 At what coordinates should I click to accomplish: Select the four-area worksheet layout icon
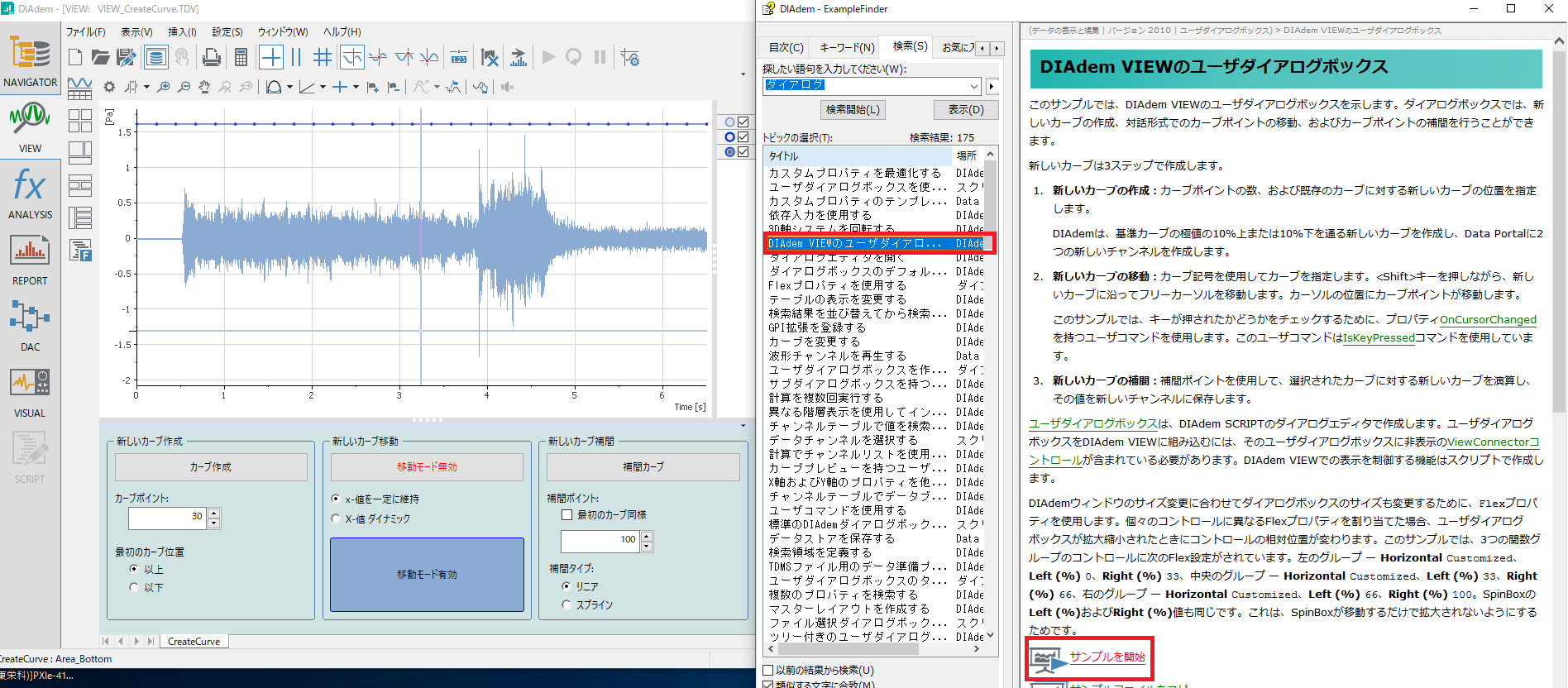pos(80,121)
